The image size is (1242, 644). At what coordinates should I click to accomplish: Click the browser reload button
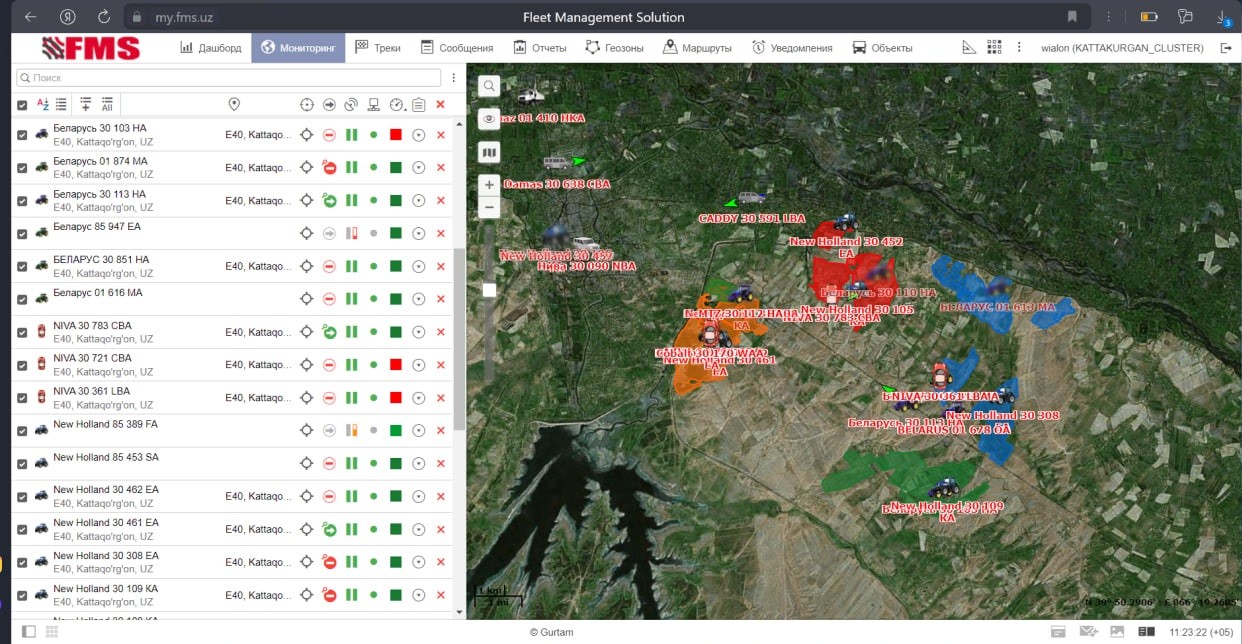pyautogui.click(x=104, y=17)
